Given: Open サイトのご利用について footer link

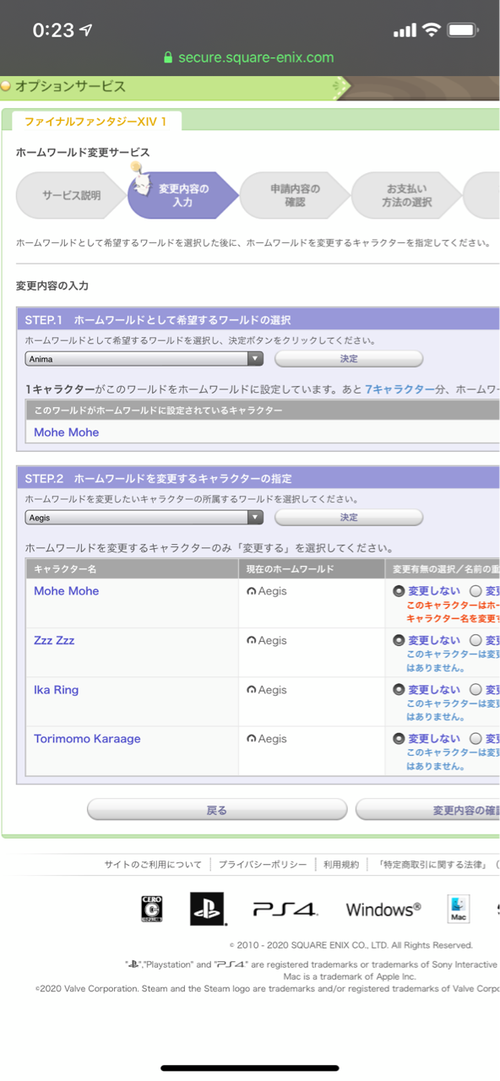Looking at the screenshot, I should 153,865.
